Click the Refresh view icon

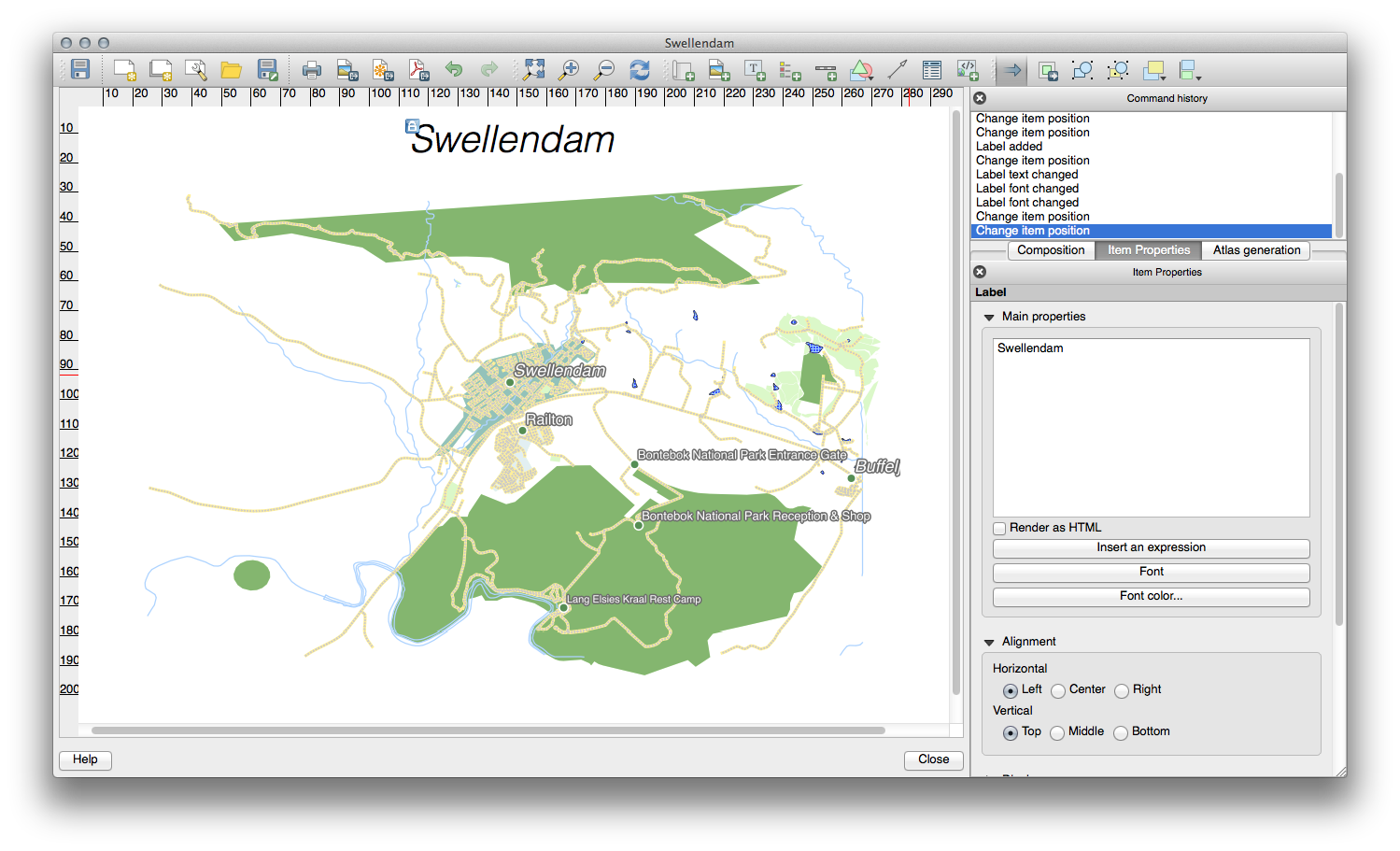click(639, 70)
